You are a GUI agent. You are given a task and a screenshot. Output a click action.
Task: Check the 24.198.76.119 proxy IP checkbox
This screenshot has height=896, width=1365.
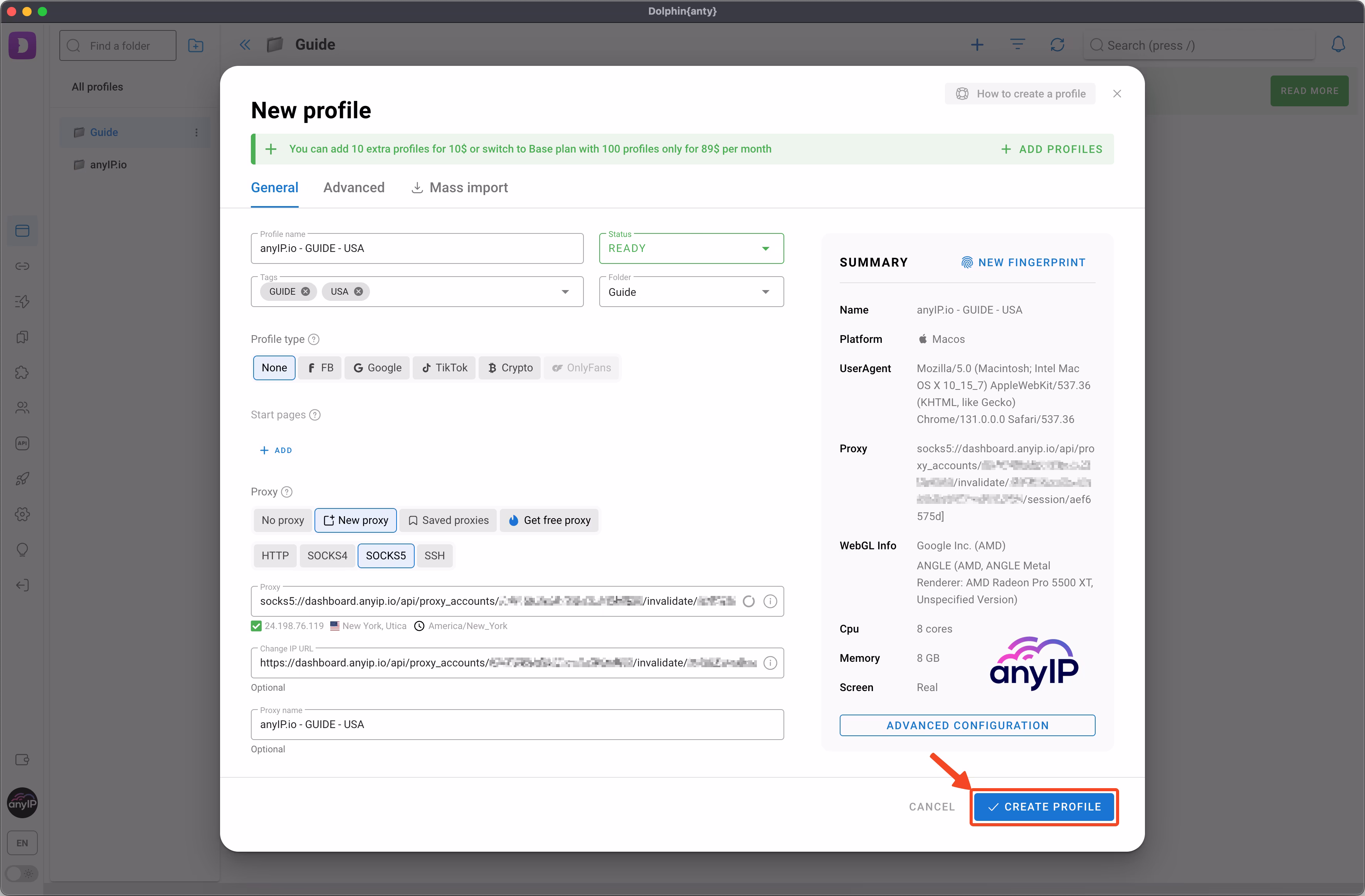[x=256, y=626]
